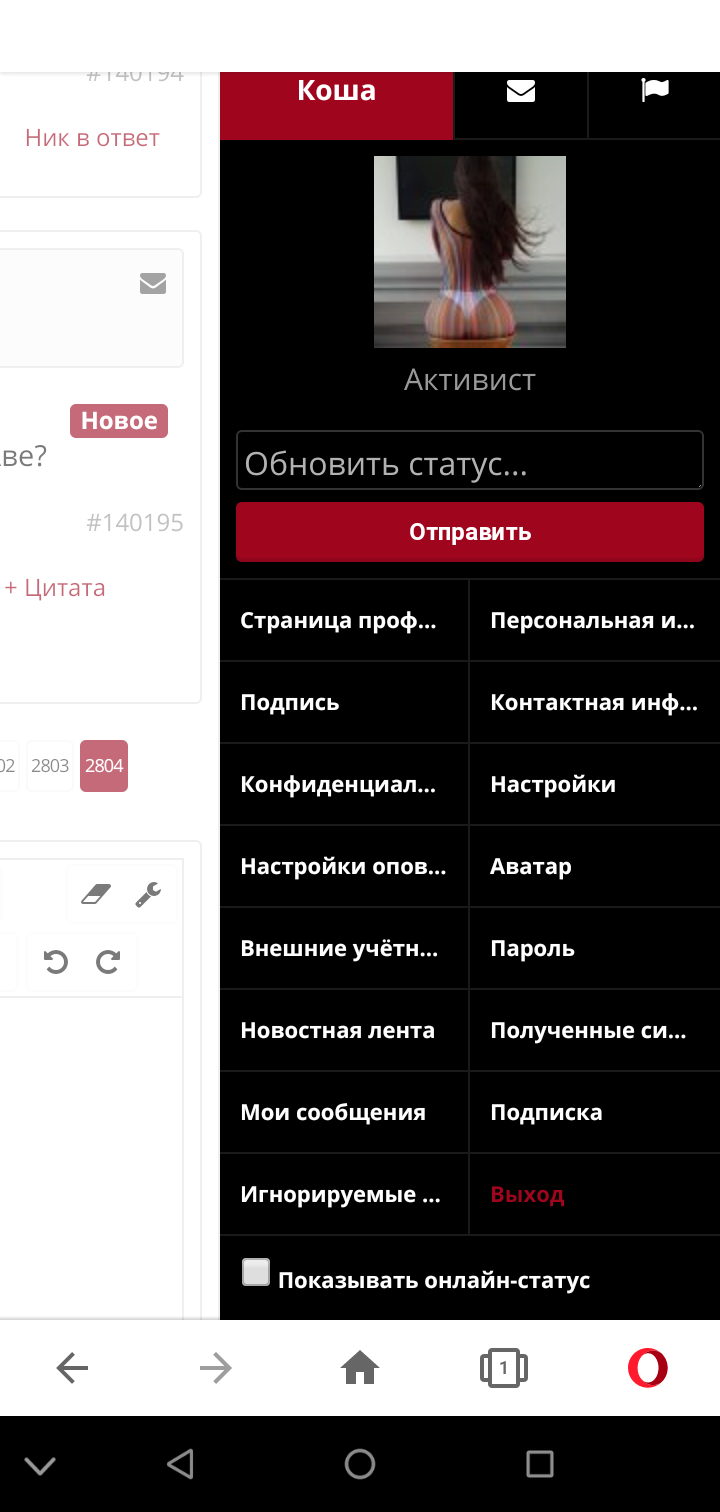Open the Новостная лента menu item
This screenshot has width=720, height=1512.
pyautogui.click(x=344, y=1030)
